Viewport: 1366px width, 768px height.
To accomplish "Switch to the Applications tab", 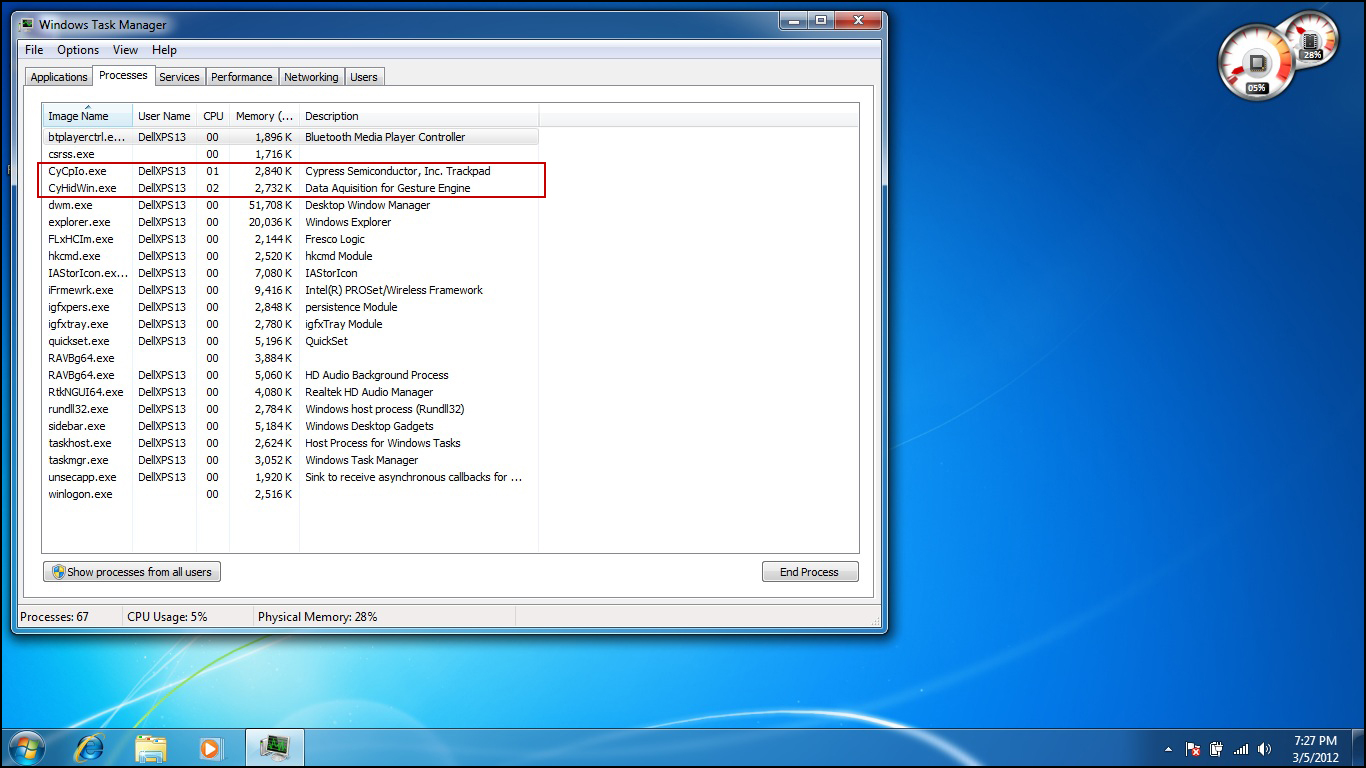I will [59, 77].
